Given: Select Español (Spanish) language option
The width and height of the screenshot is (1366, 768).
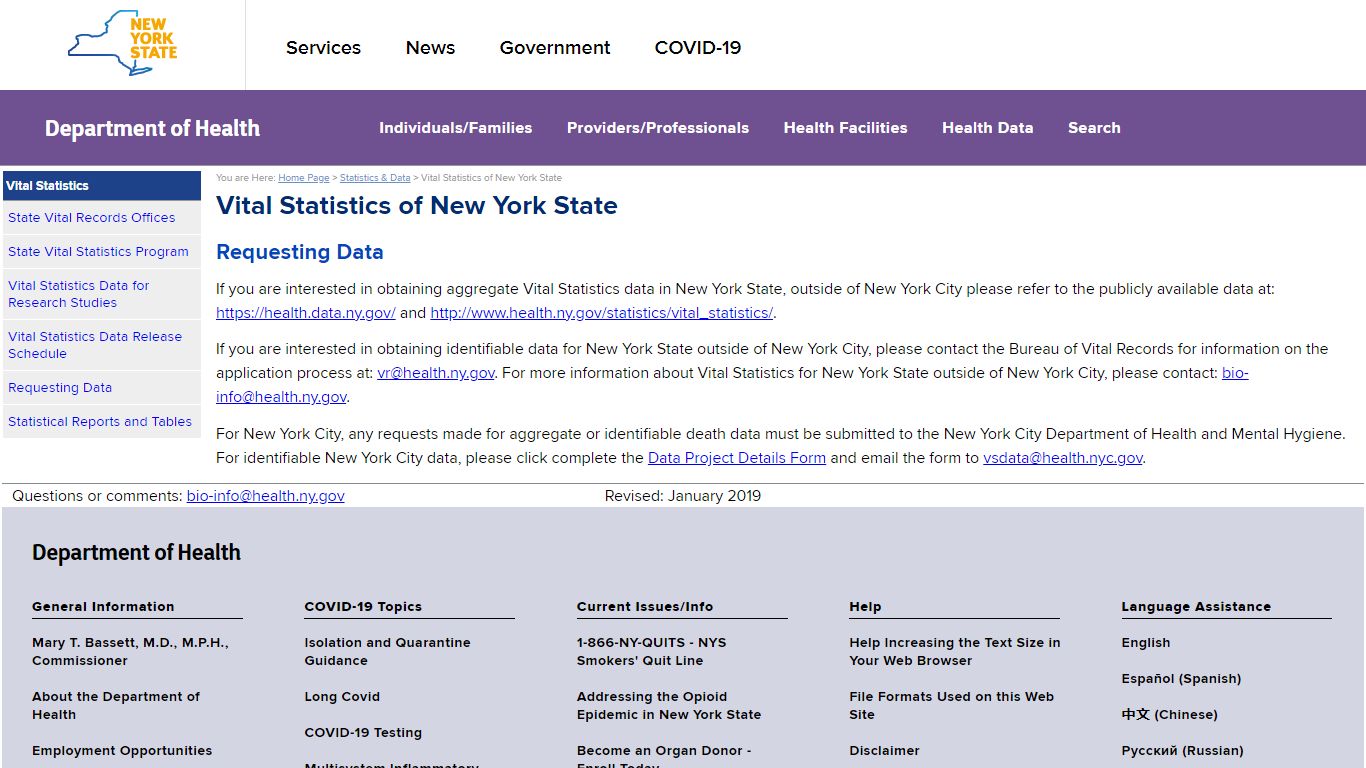Looking at the screenshot, I should [x=1181, y=679].
